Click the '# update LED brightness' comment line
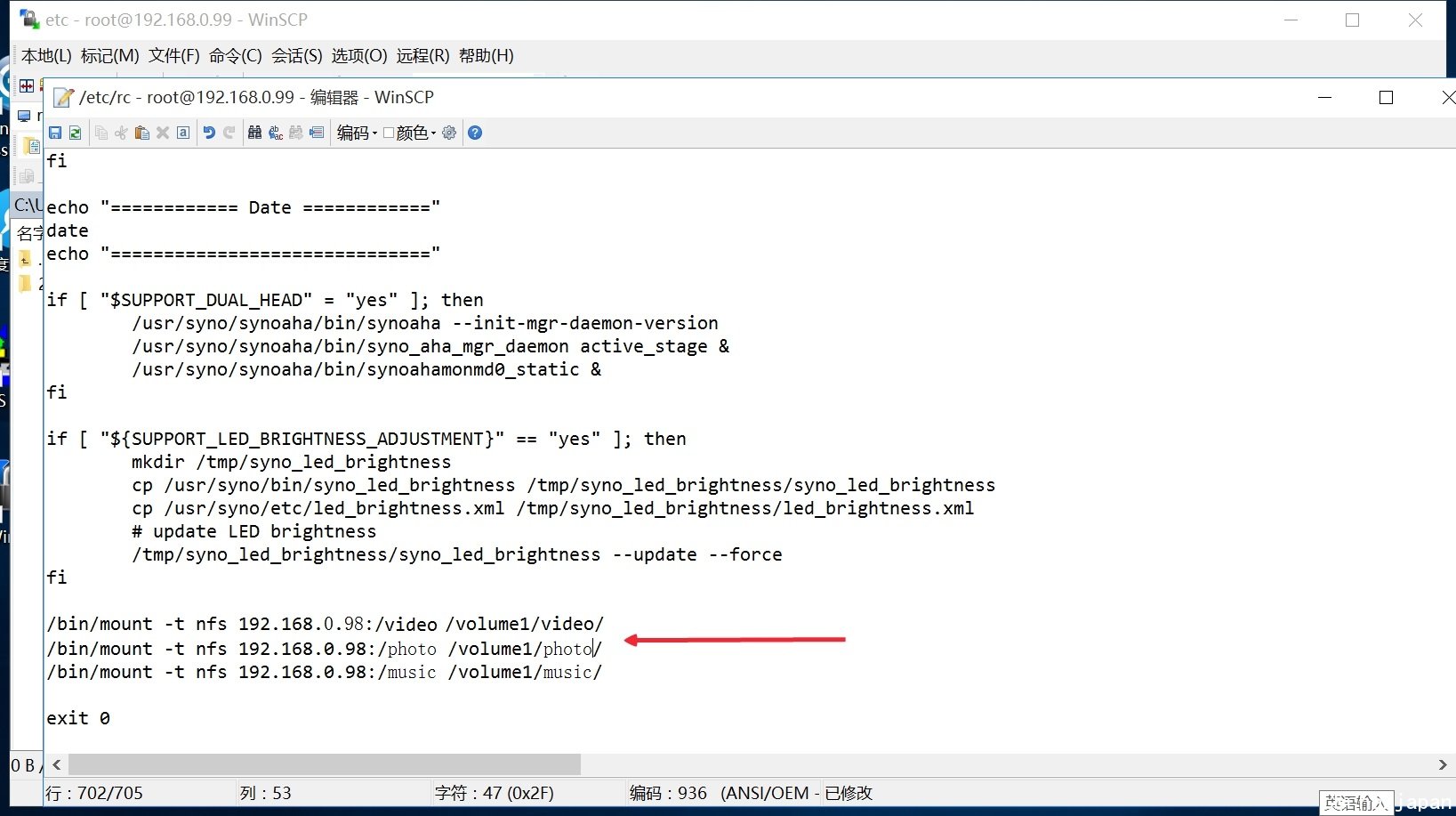Viewport: 1456px width, 816px height. [x=253, y=531]
